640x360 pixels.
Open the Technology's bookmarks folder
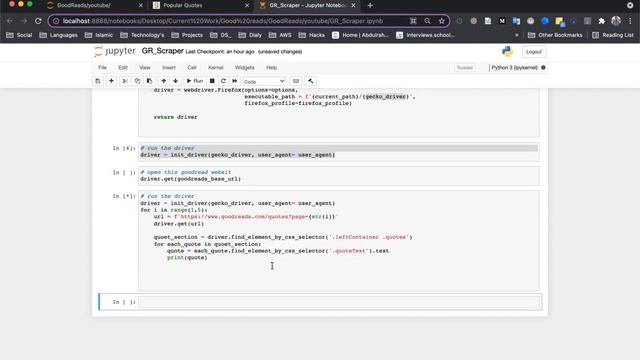(x=142, y=35)
